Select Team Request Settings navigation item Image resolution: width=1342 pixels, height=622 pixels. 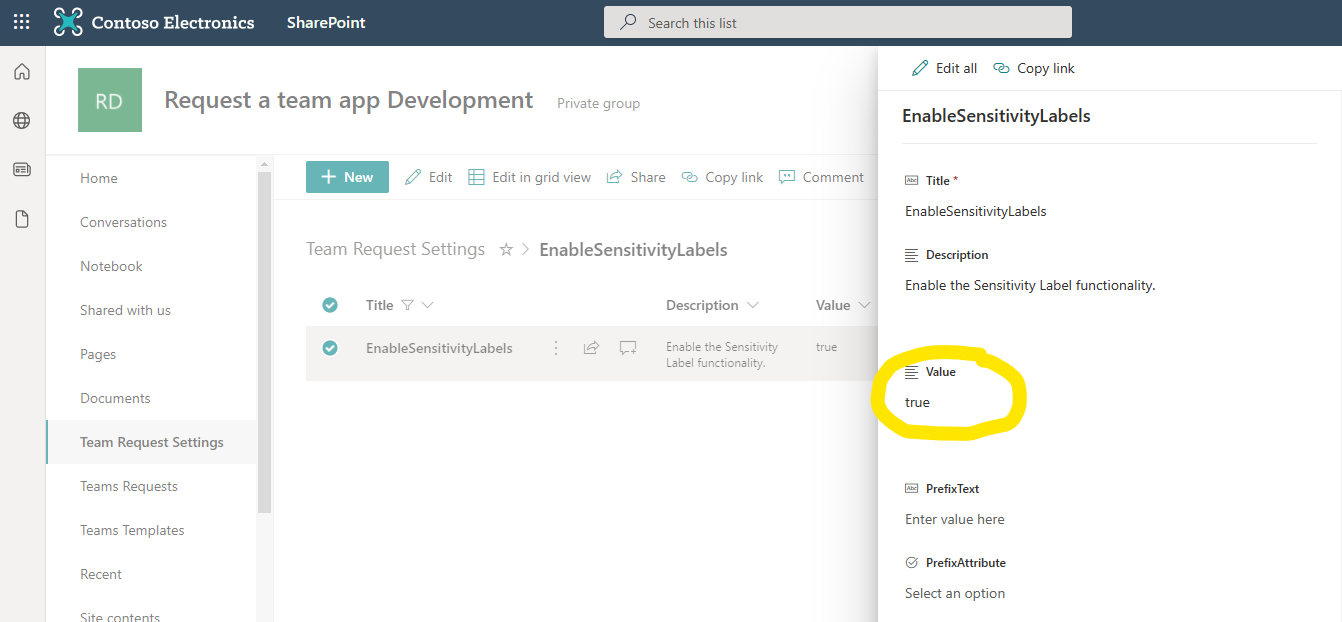[x=152, y=442]
